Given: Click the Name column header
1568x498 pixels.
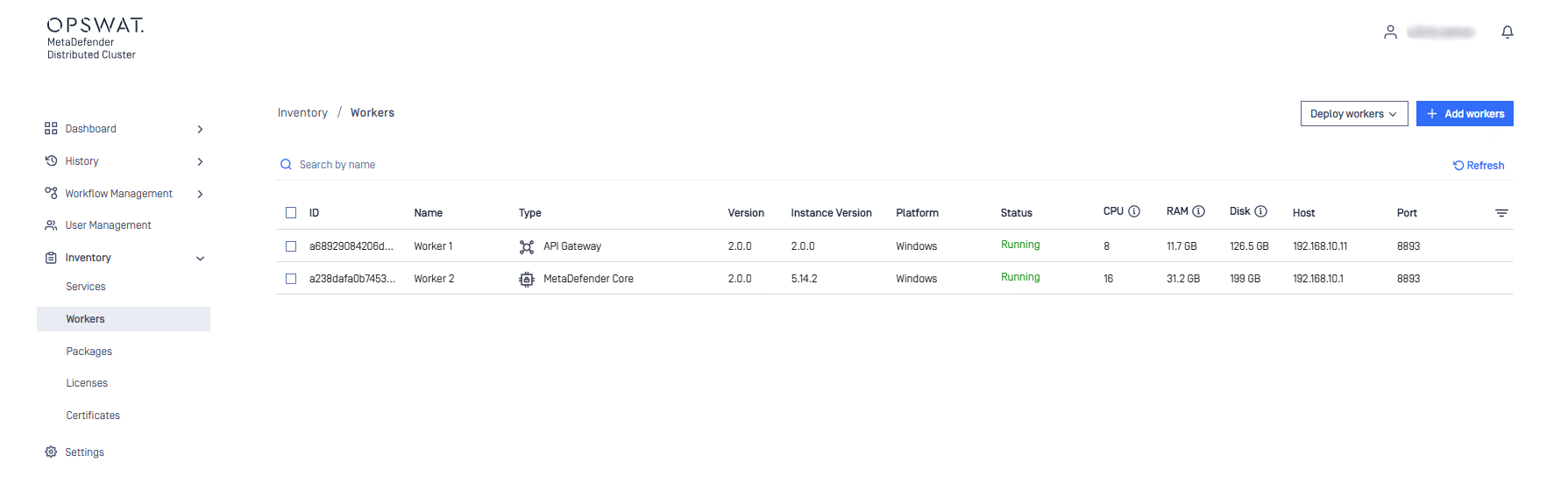Looking at the screenshot, I should pyautogui.click(x=429, y=213).
